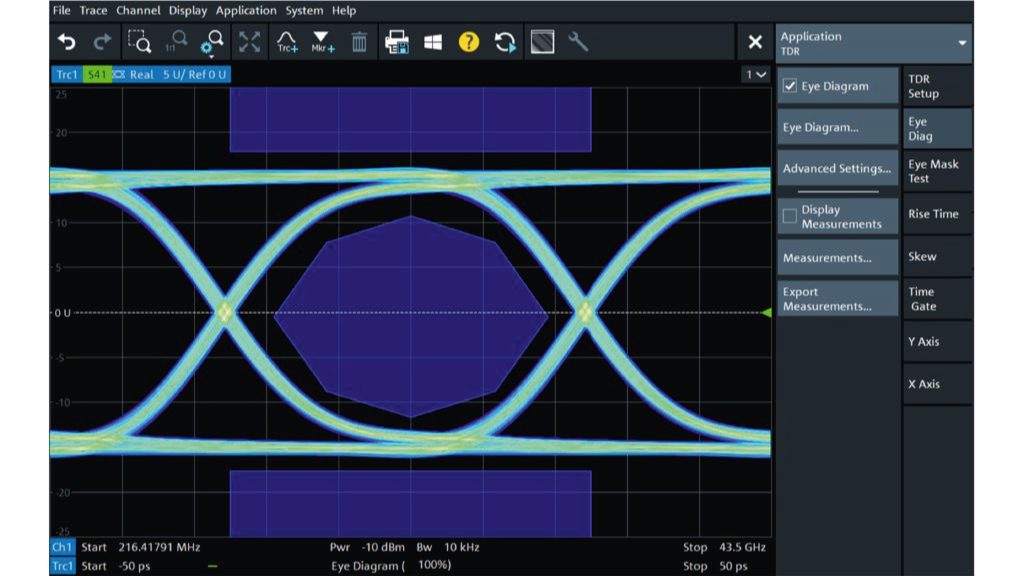
Task: Uncheck the Eye Diagram checkbox
Action: [790, 87]
